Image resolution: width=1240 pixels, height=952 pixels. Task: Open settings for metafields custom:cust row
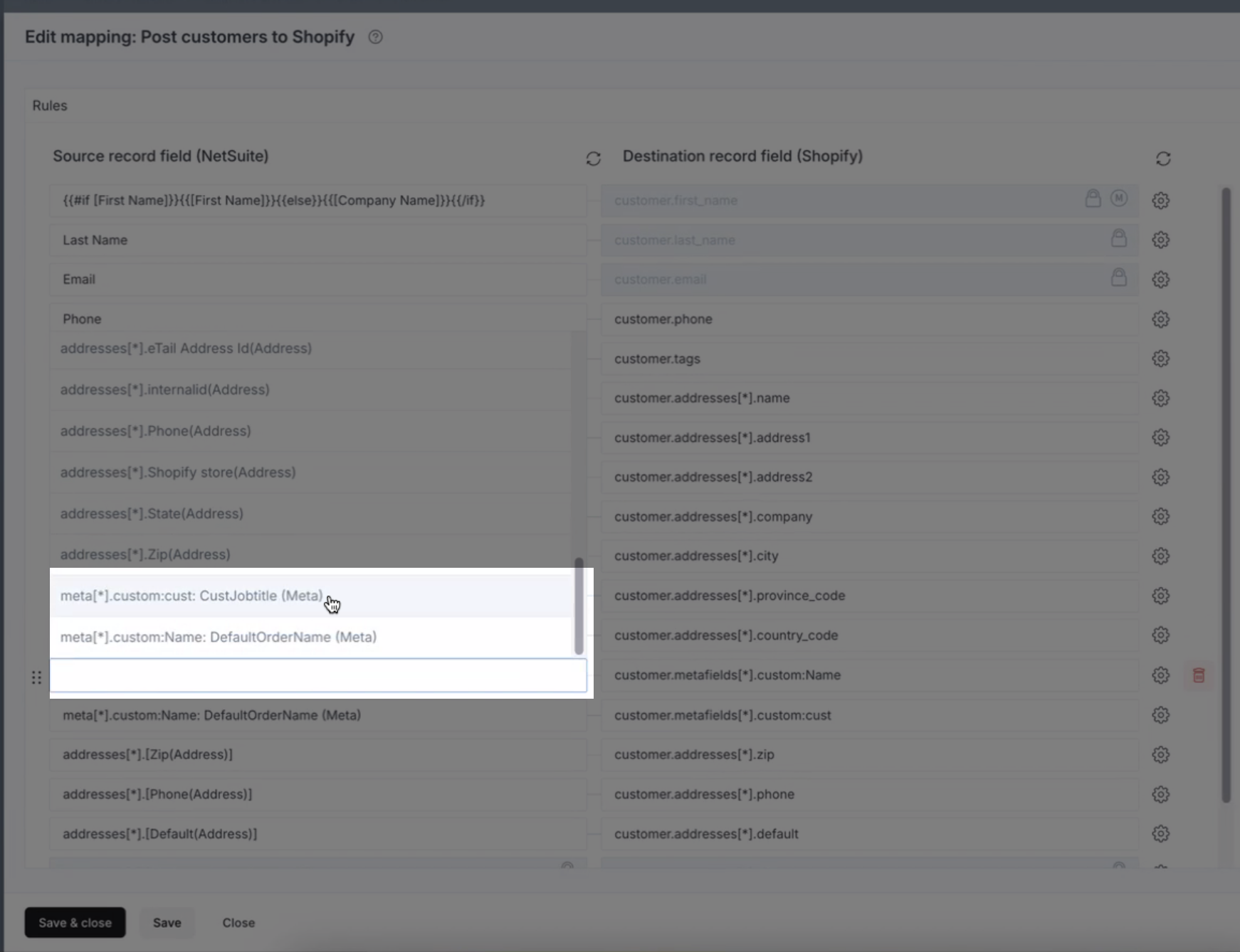coord(1160,715)
